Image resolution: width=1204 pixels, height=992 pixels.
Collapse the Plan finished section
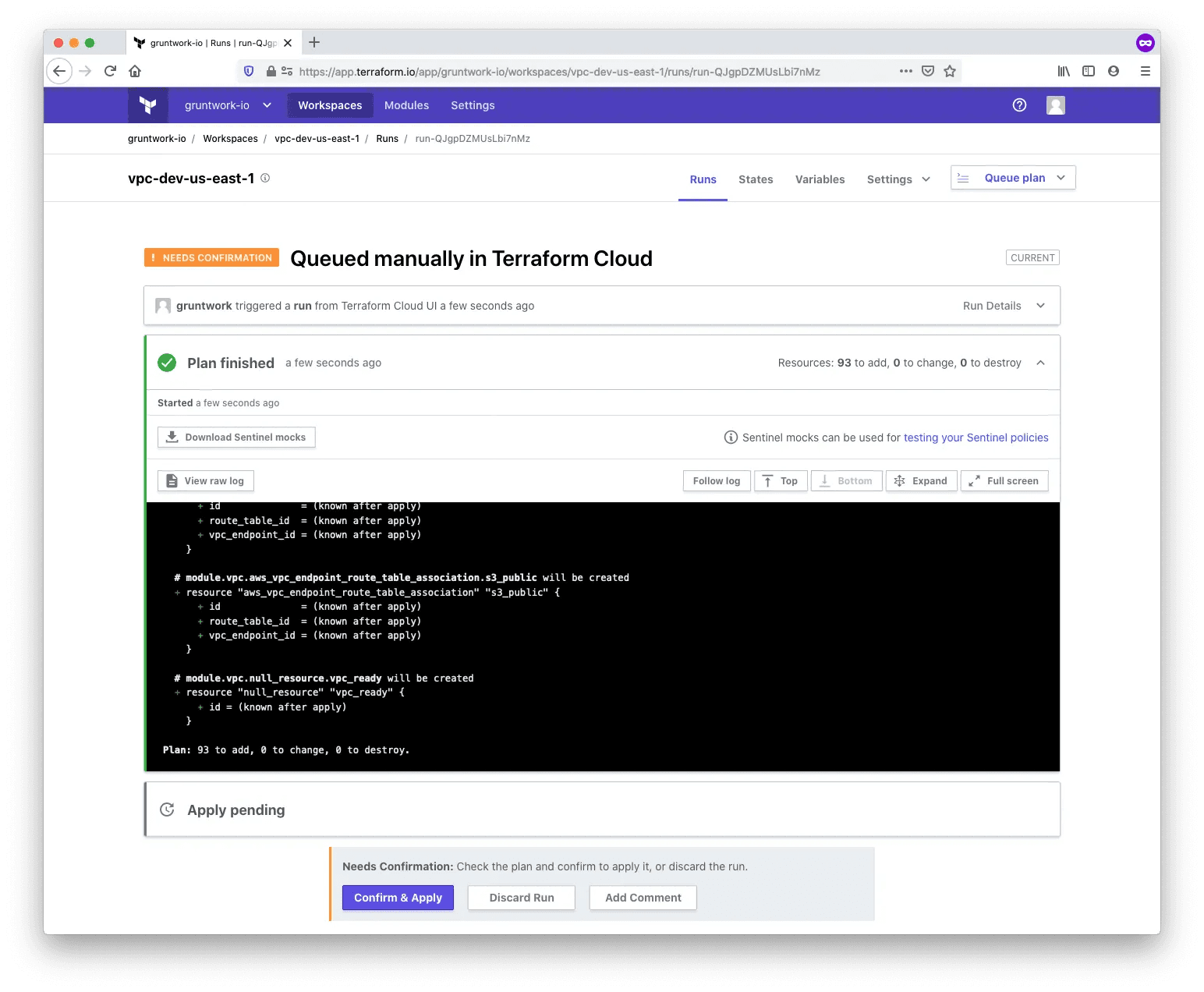1040,363
